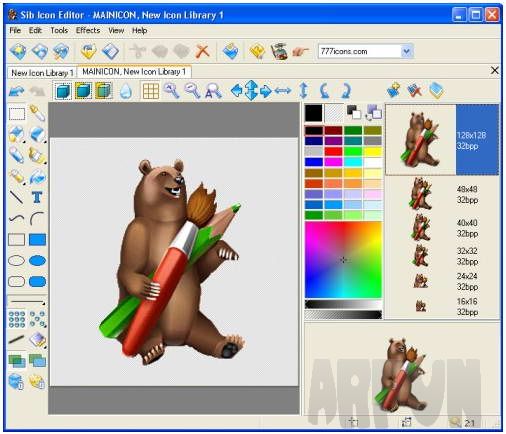Click the pointing hand icon in main toolbar
This screenshot has height=434, width=506.
point(300,52)
